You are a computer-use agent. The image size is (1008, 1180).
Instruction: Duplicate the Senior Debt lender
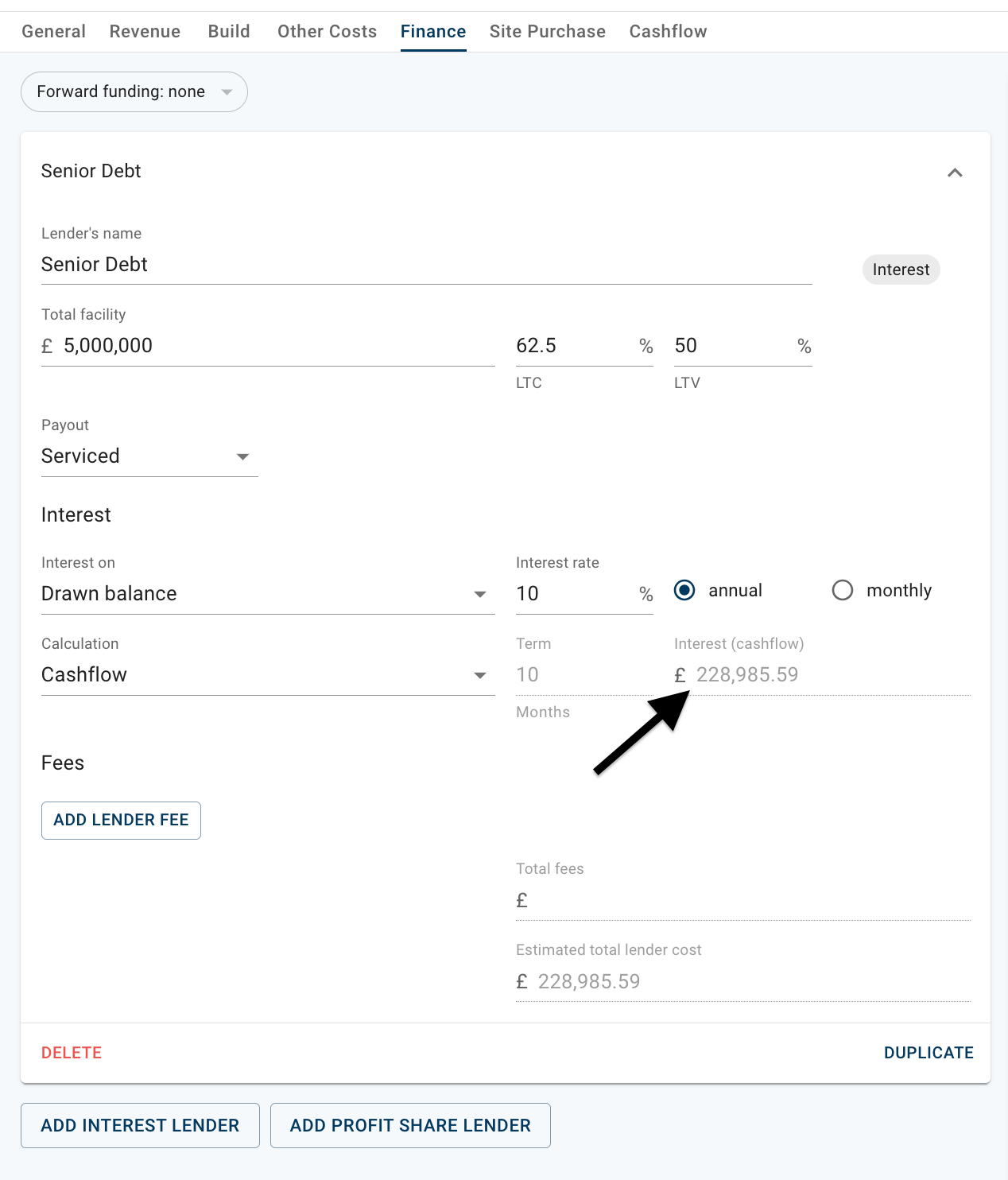point(929,1052)
